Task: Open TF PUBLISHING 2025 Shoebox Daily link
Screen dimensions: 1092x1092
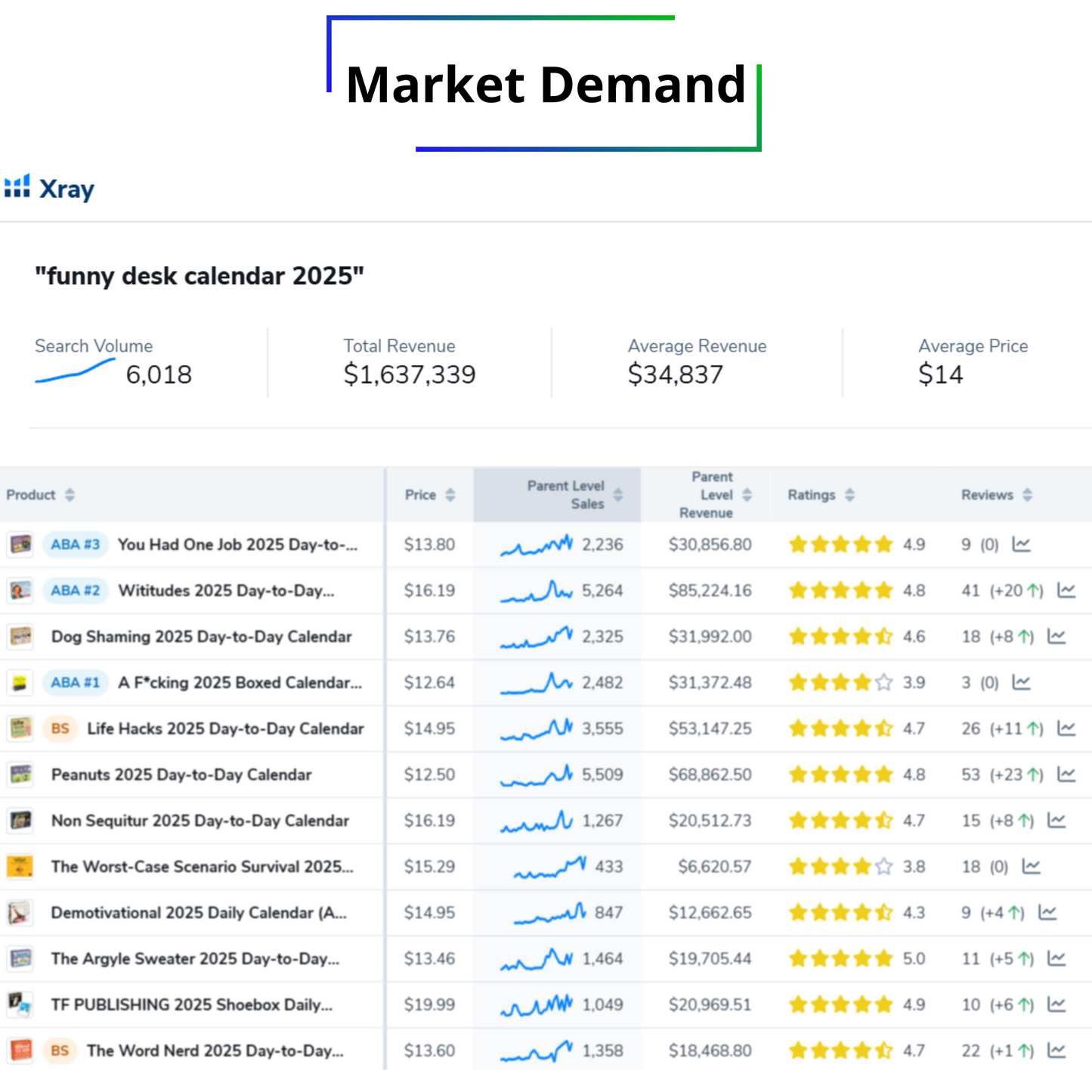Action: coord(191,1005)
